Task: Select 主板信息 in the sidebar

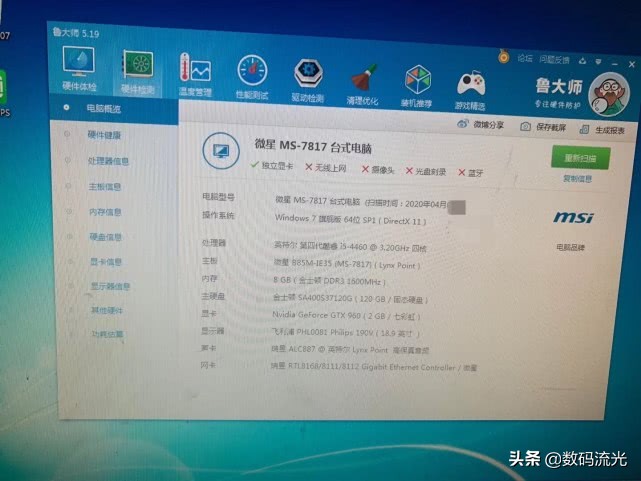Action: point(105,187)
